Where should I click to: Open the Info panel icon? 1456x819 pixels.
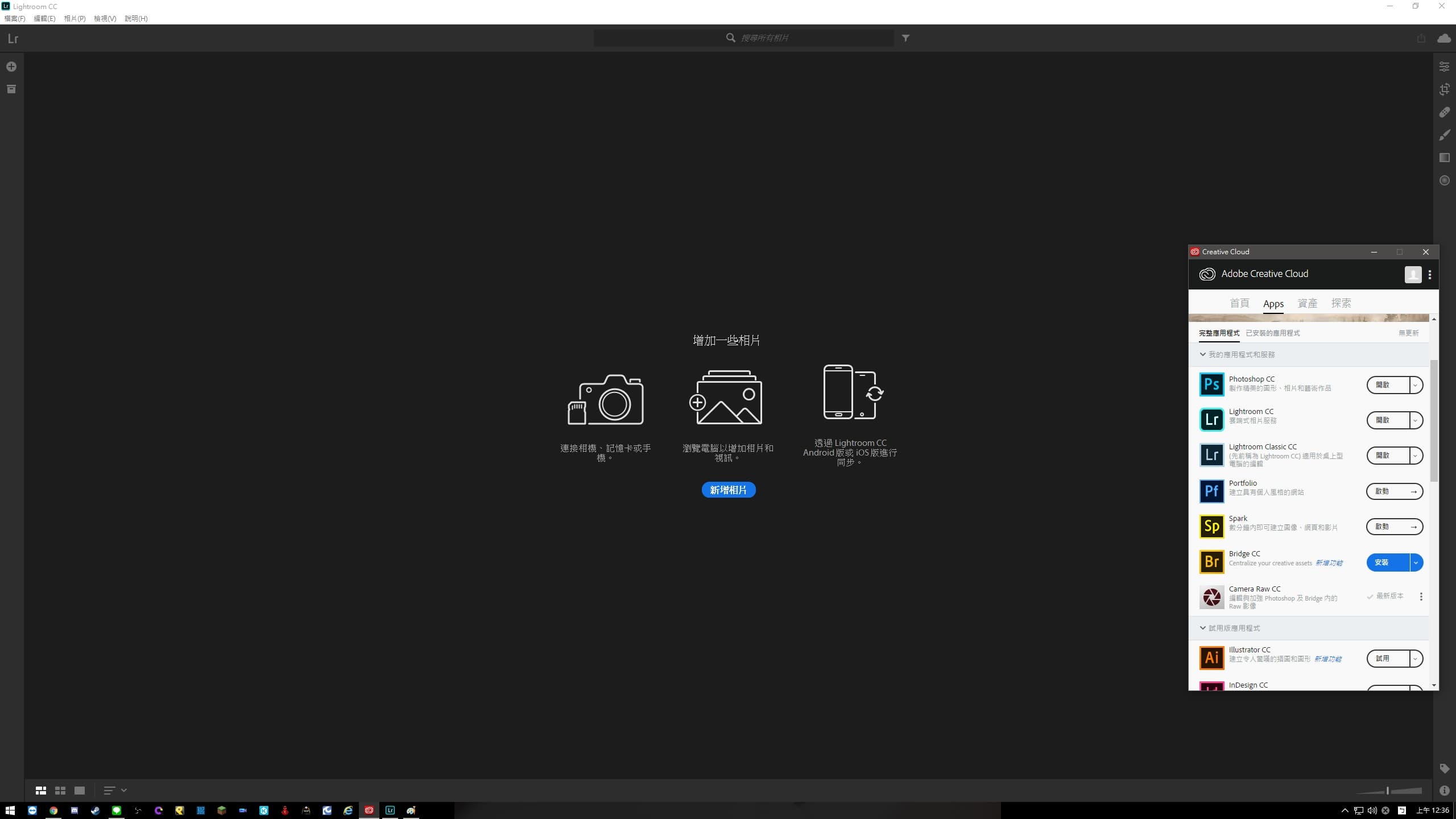pyautogui.click(x=1444, y=791)
